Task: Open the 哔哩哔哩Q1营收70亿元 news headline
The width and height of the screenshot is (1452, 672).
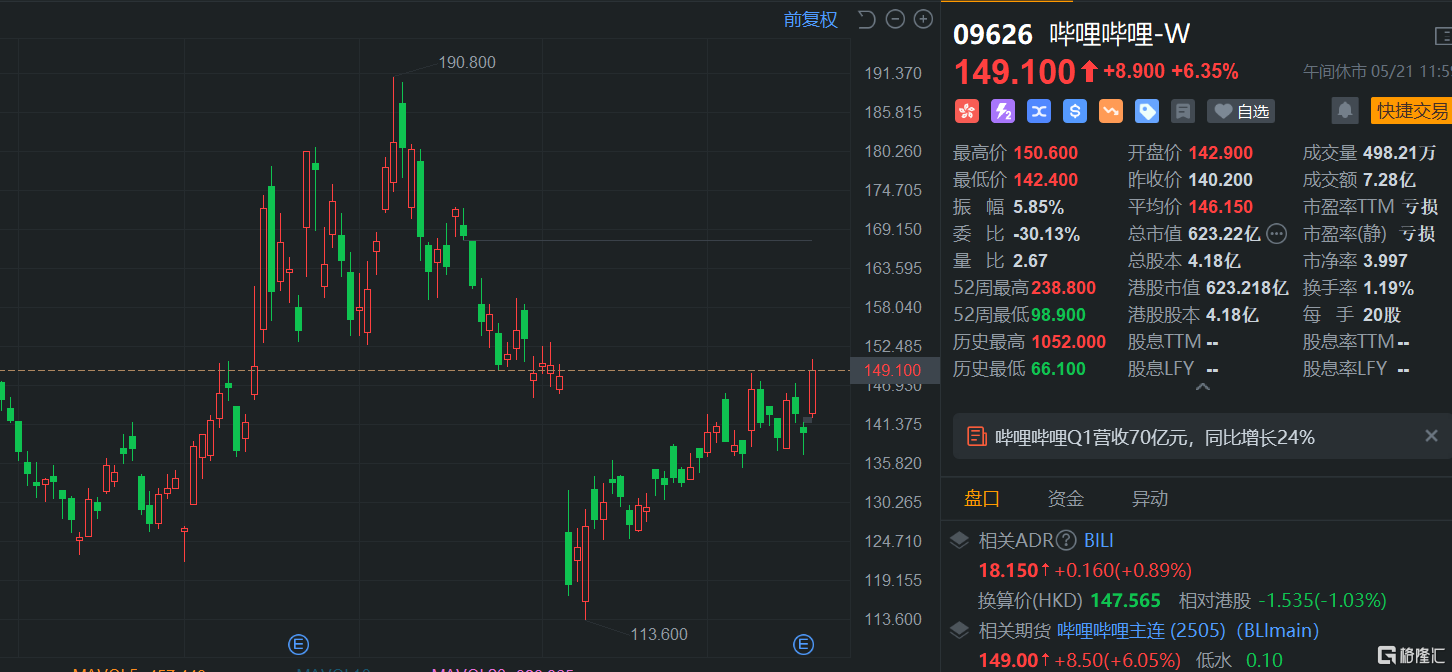Action: pyautogui.click(x=1155, y=437)
